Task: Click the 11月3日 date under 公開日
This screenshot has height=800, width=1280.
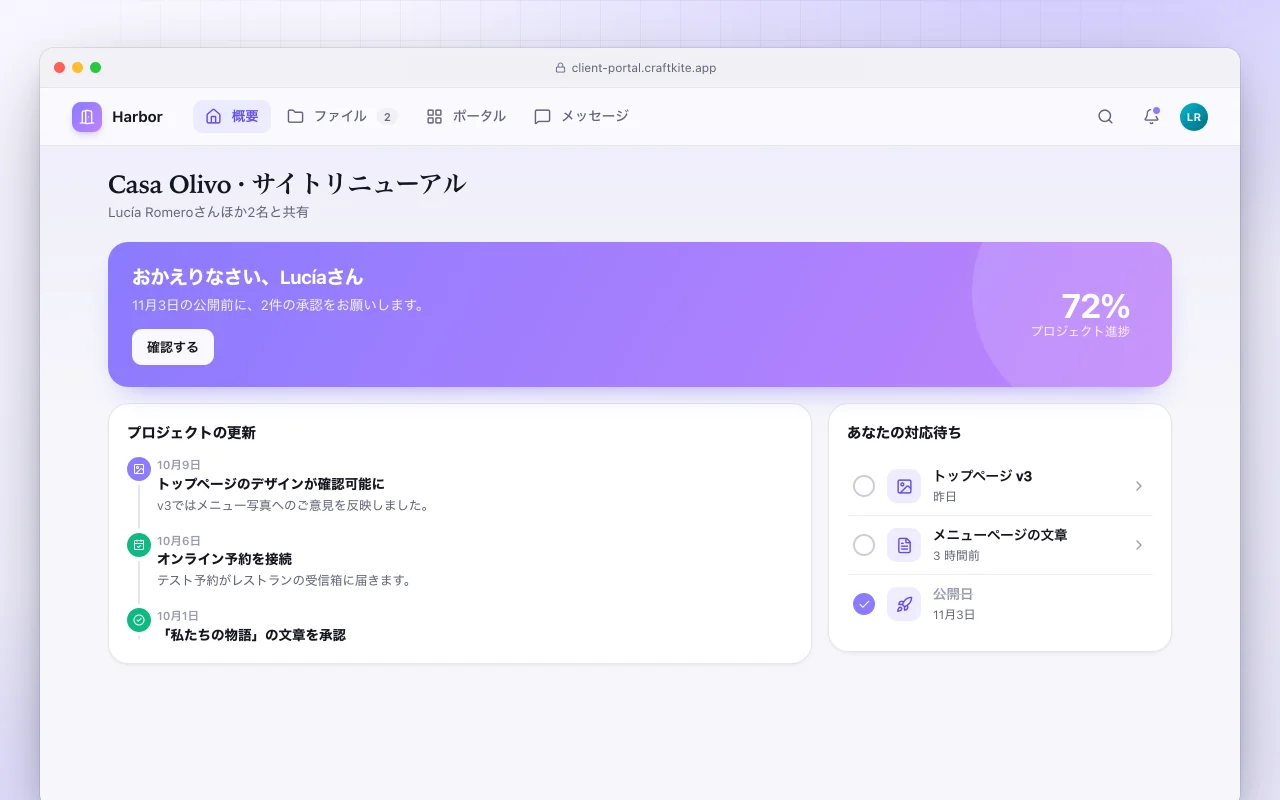Action: (954, 615)
